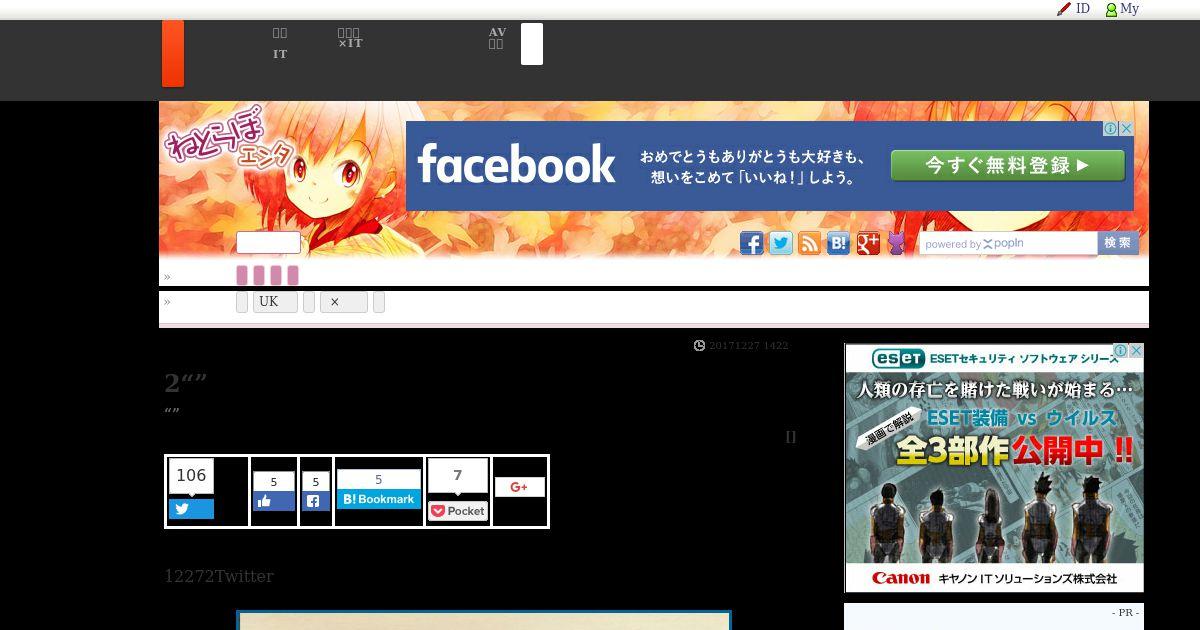Share the article on the G+ button
The height and width of the screenshot is (630, 1200).
point(519,487)
